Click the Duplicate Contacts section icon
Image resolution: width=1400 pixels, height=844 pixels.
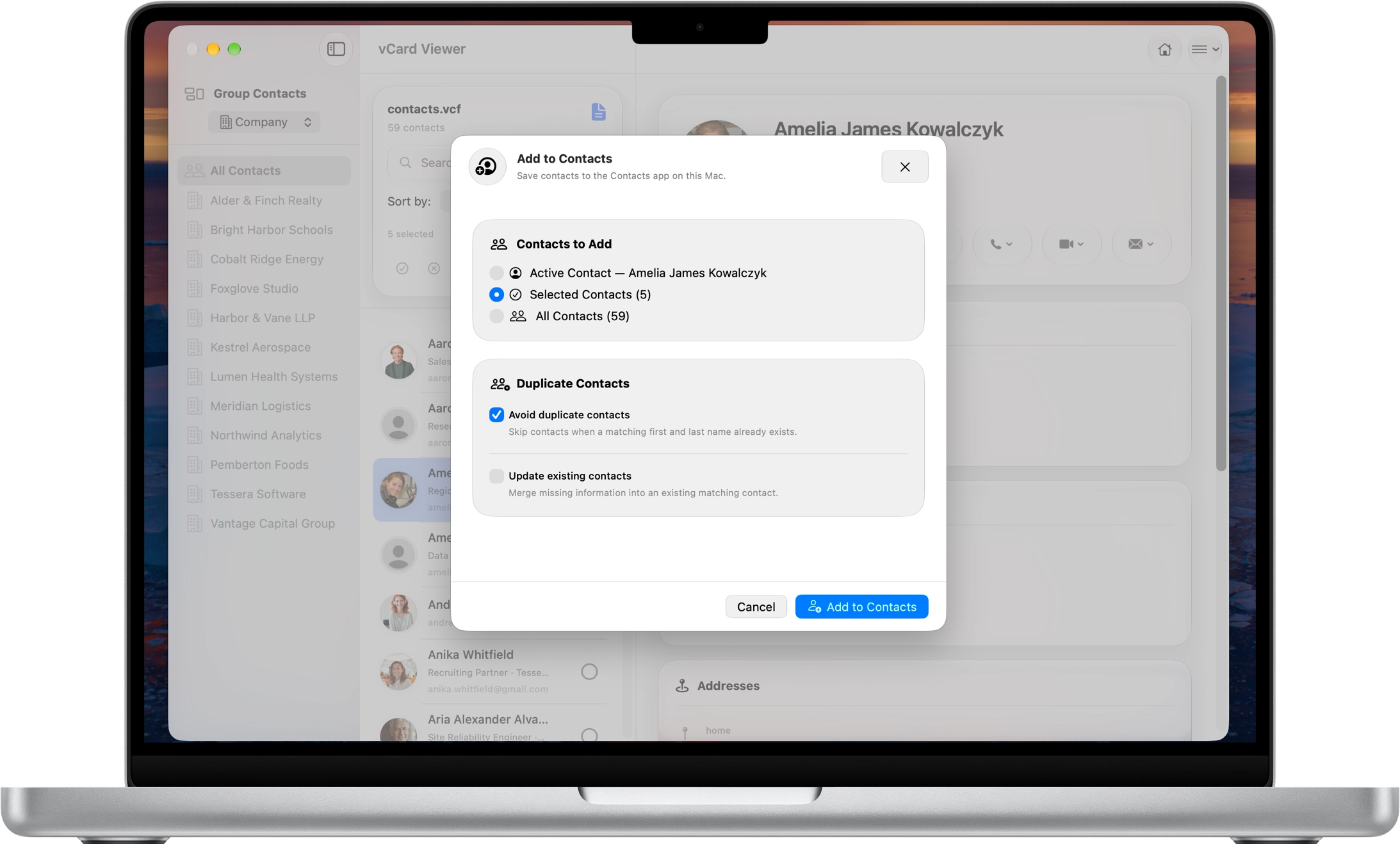pyautogui.click(x=500, y=384)
